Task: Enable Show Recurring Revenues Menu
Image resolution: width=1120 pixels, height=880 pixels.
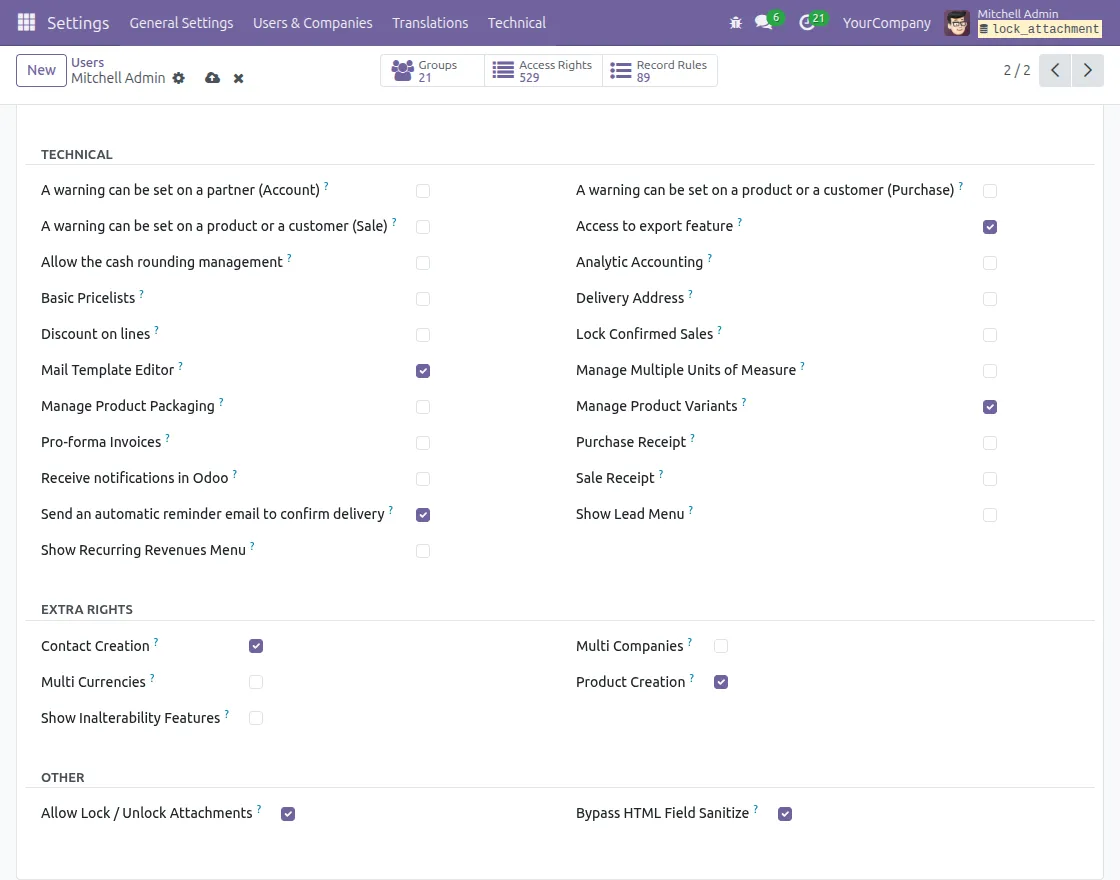Action: point(423,551)
